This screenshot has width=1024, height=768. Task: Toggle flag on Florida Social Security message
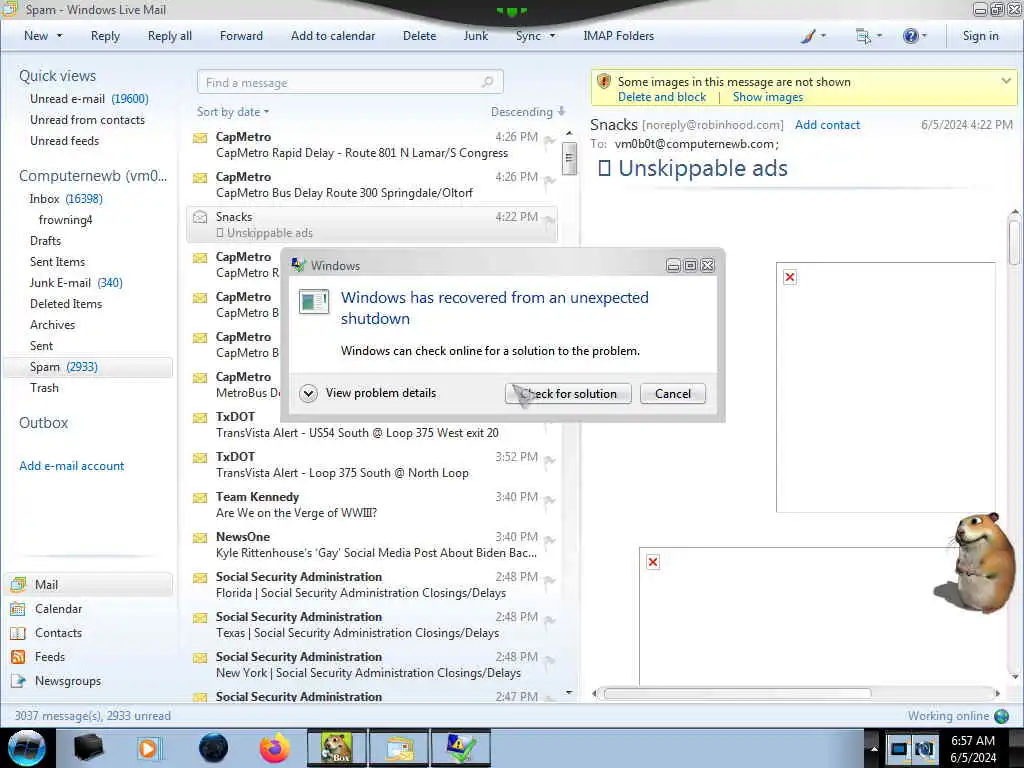(x=549, y=581)
